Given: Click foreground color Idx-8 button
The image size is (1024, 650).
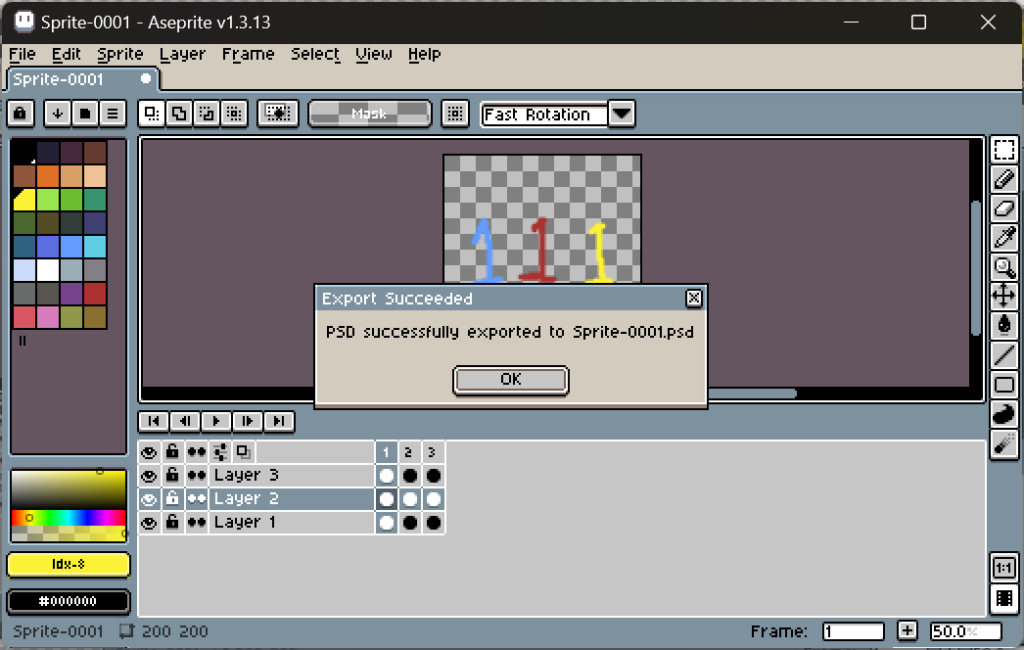Looking at the screenshot, I should coord(69,564).
